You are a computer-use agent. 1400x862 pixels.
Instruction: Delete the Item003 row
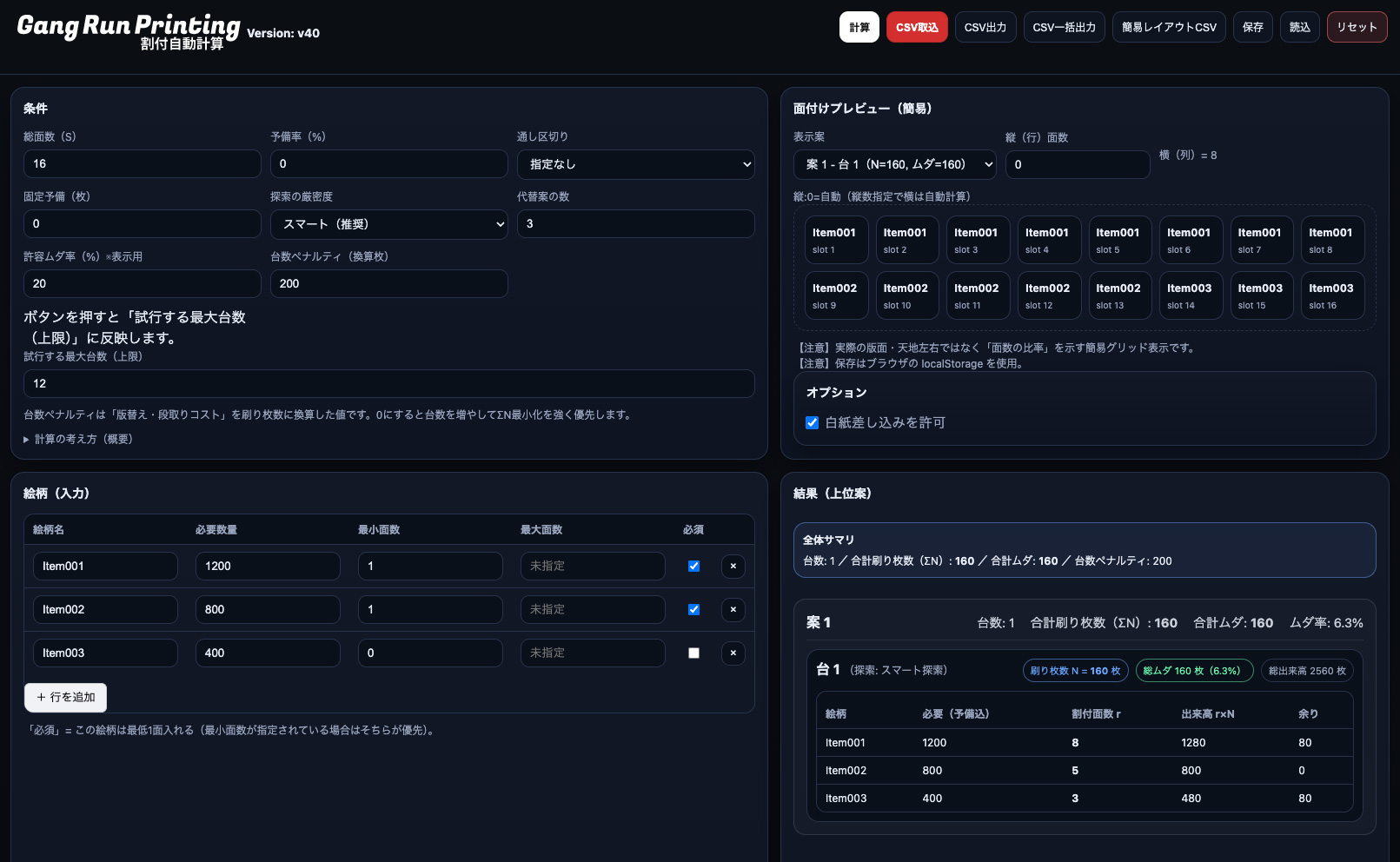(733, 653)
